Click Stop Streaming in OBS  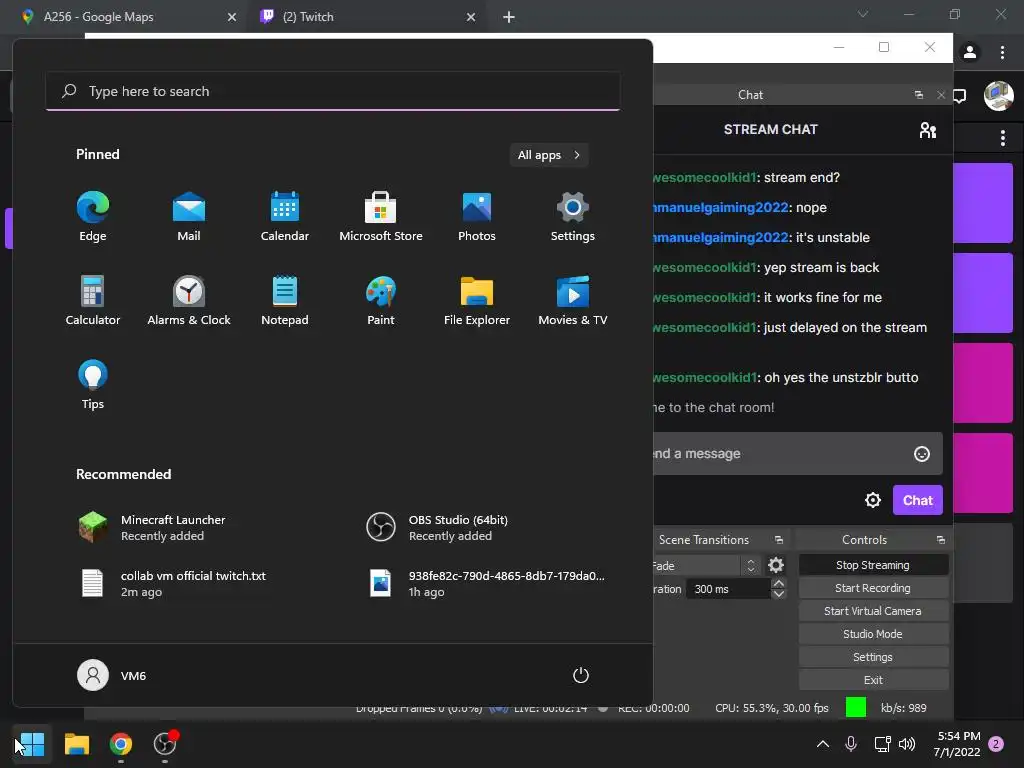point(873,565)
